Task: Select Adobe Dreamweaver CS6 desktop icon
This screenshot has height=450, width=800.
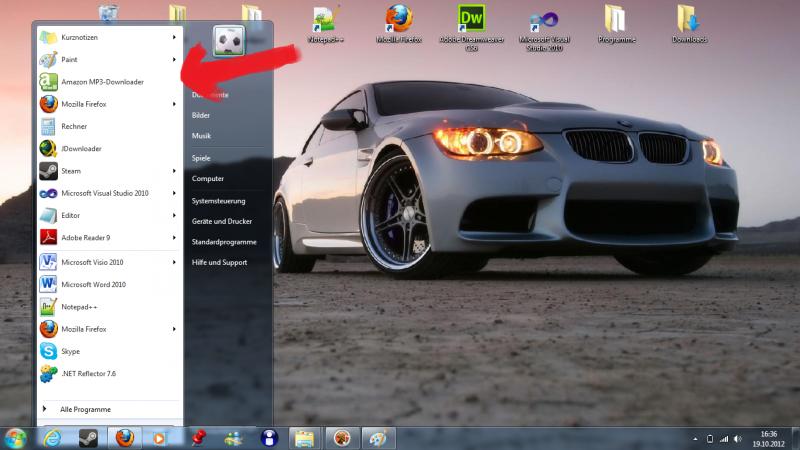Action: pos(471,28)
